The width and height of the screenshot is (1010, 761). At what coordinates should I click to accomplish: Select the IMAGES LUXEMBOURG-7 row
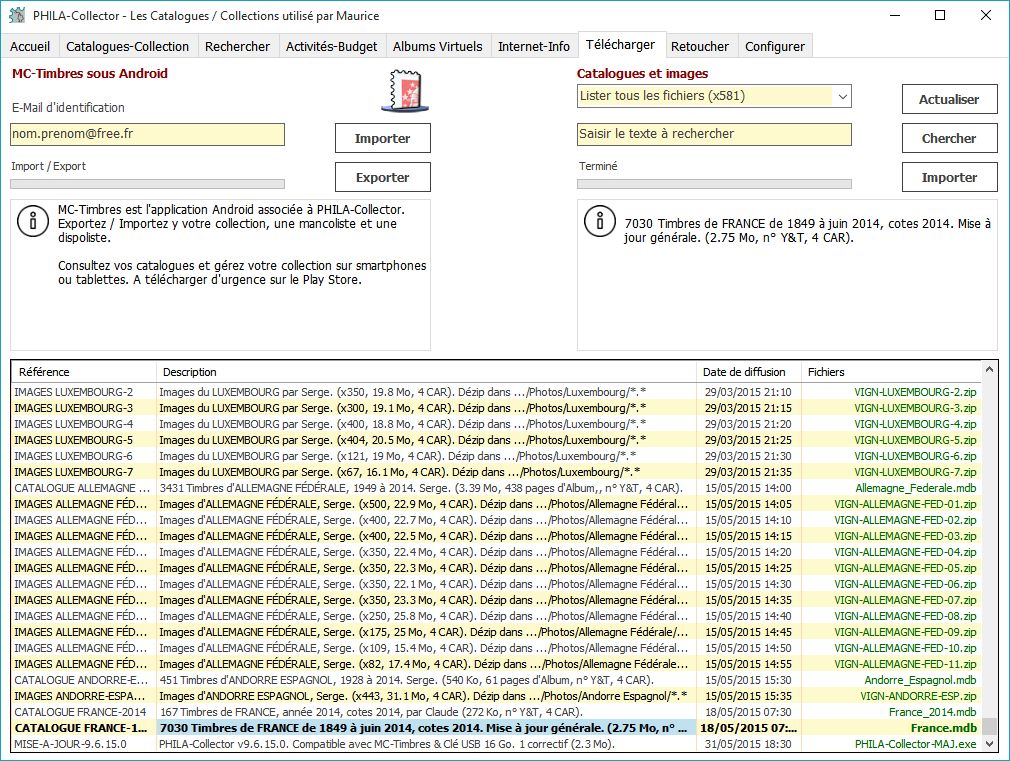pos(497,472)
